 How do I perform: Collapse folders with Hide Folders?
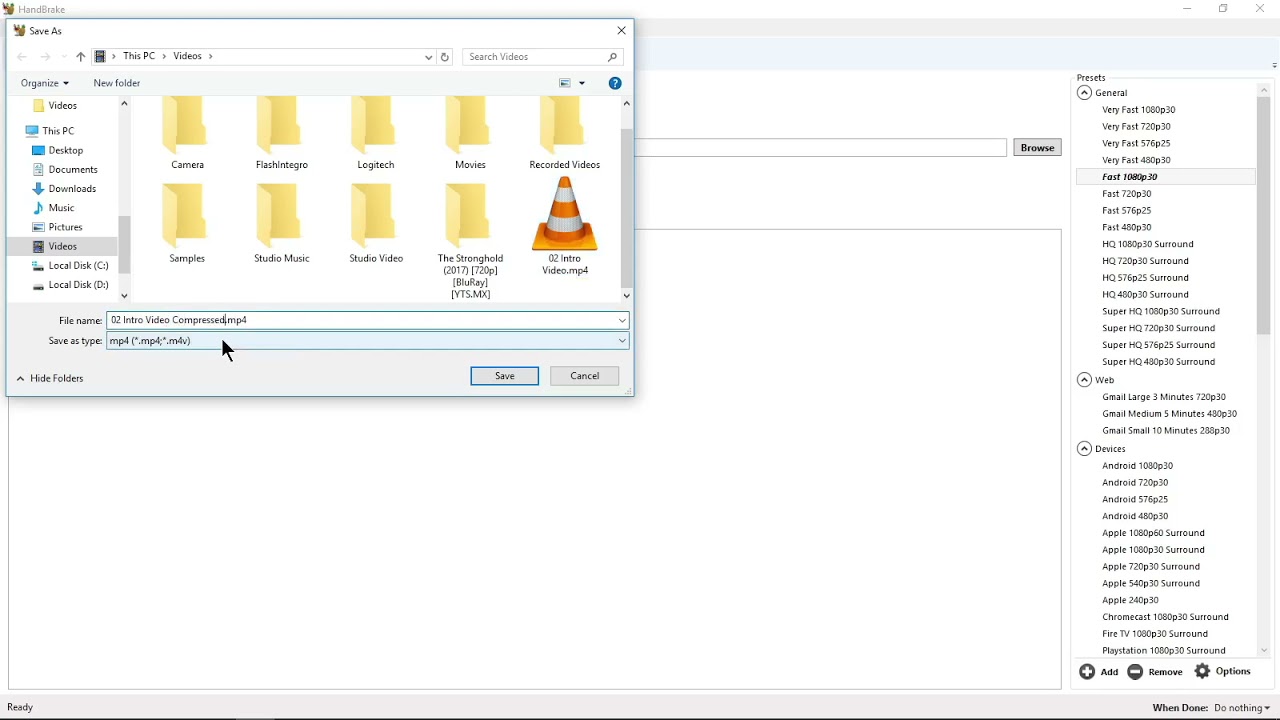(x=50, y=379)
